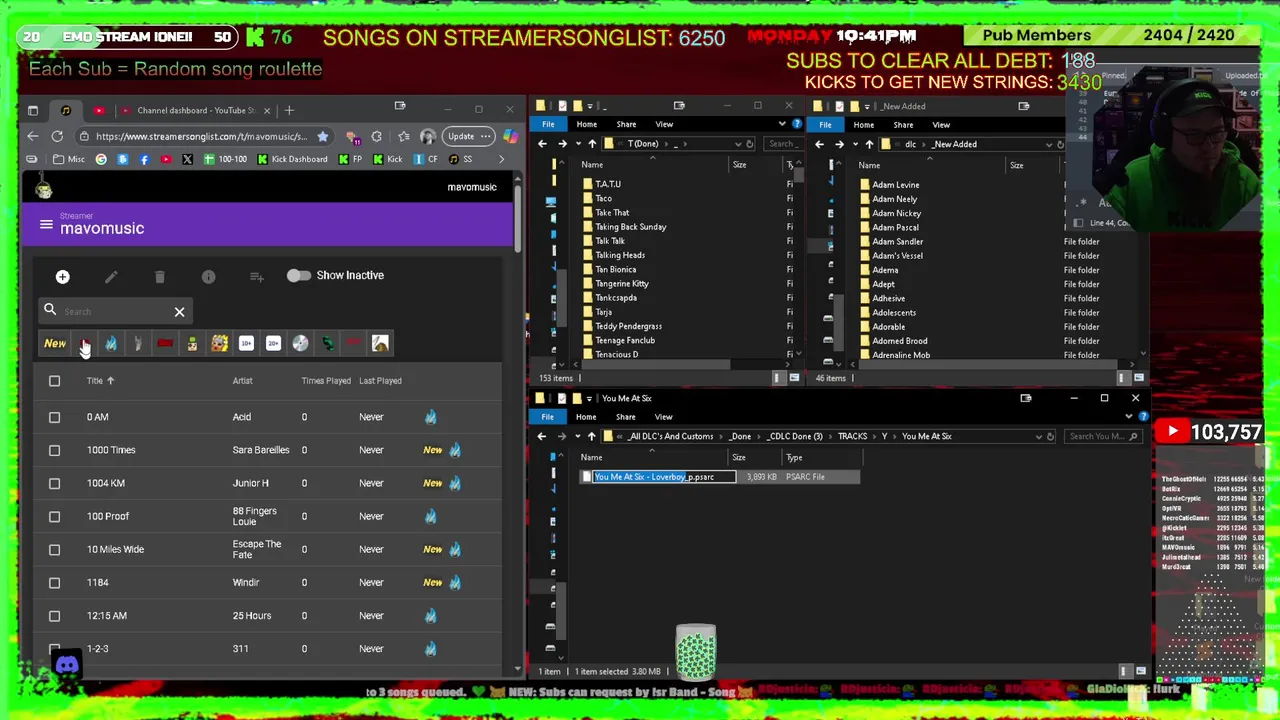Click the trash delete song icon
This screenshot has height=720, width=1280.
[x=160, y=277]
